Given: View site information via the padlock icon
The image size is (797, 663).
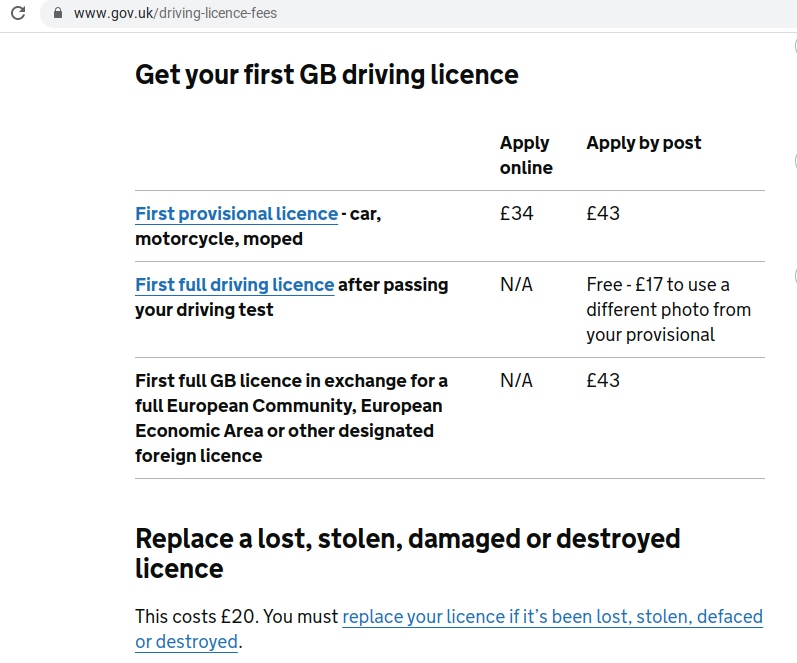Looking at the screenshot, I should pyautogui.click(x=58, y=13).
